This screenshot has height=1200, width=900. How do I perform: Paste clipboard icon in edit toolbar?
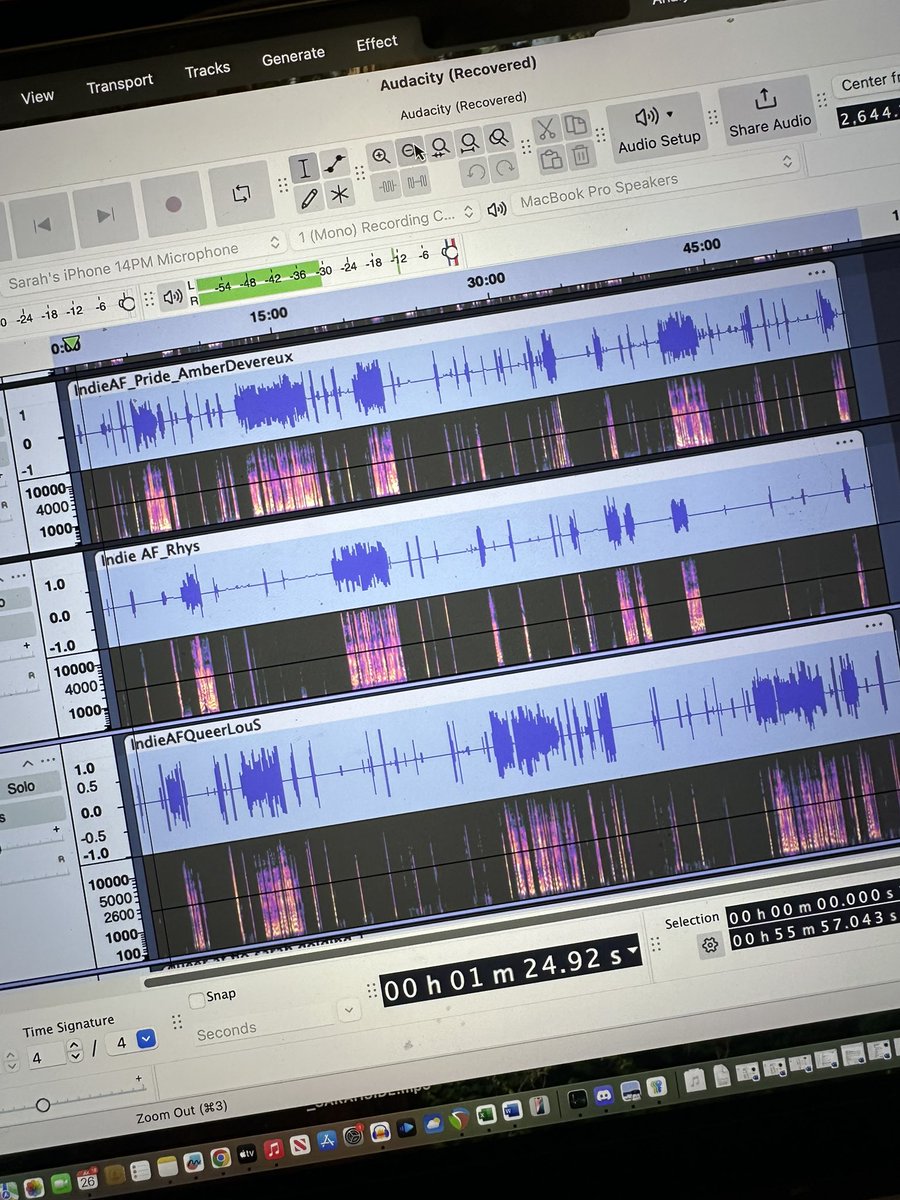pyautogui.click(x=550, y=159)
